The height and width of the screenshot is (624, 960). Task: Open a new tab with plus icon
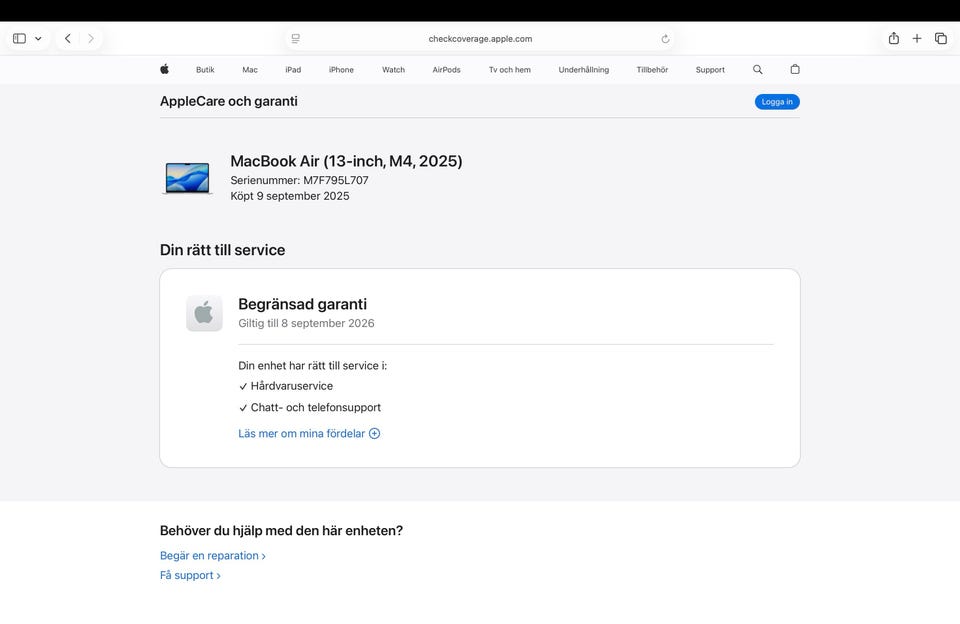917,39
